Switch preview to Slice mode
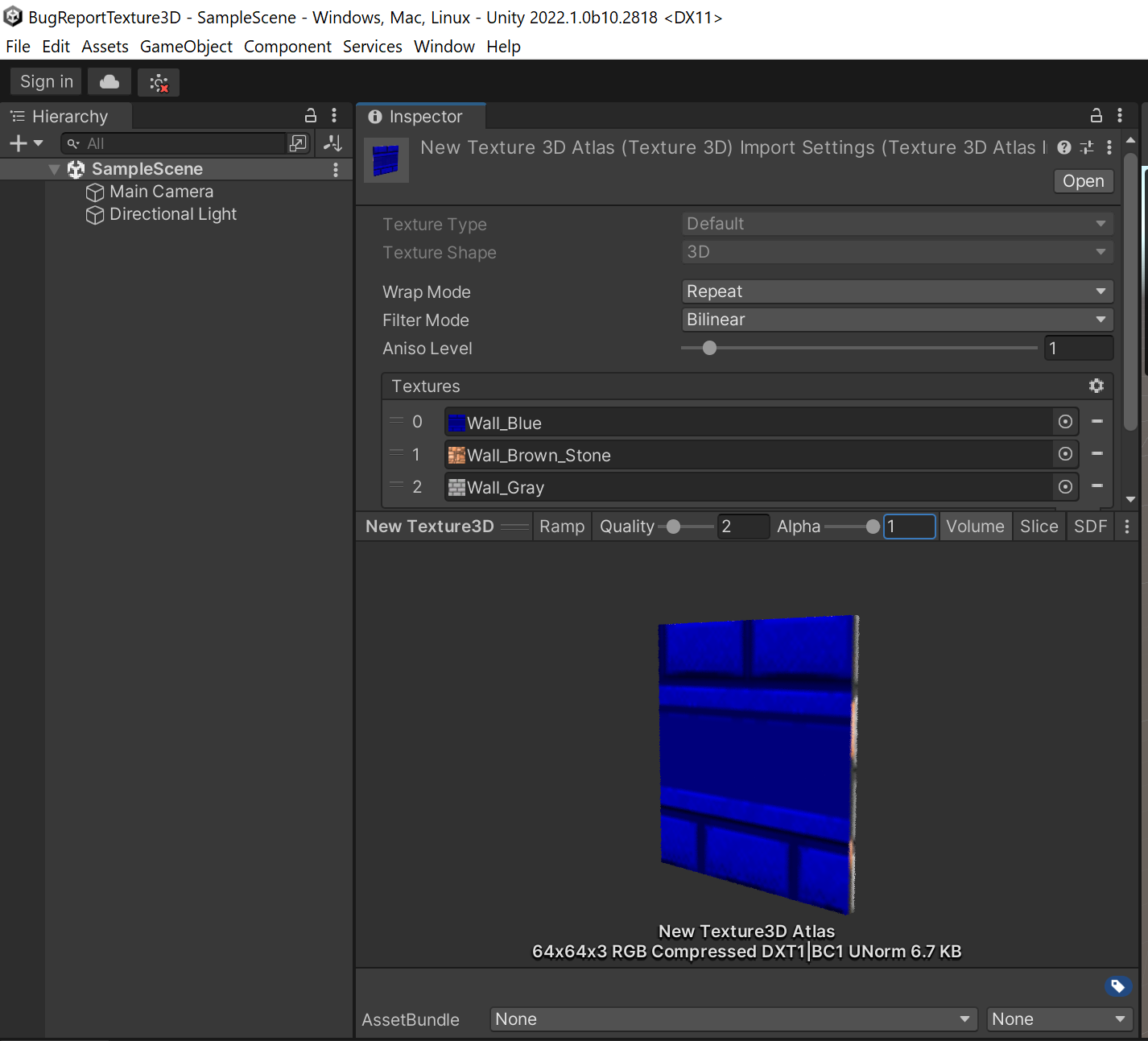This screenshot has width=1148, height=1041. (1039, 526)
